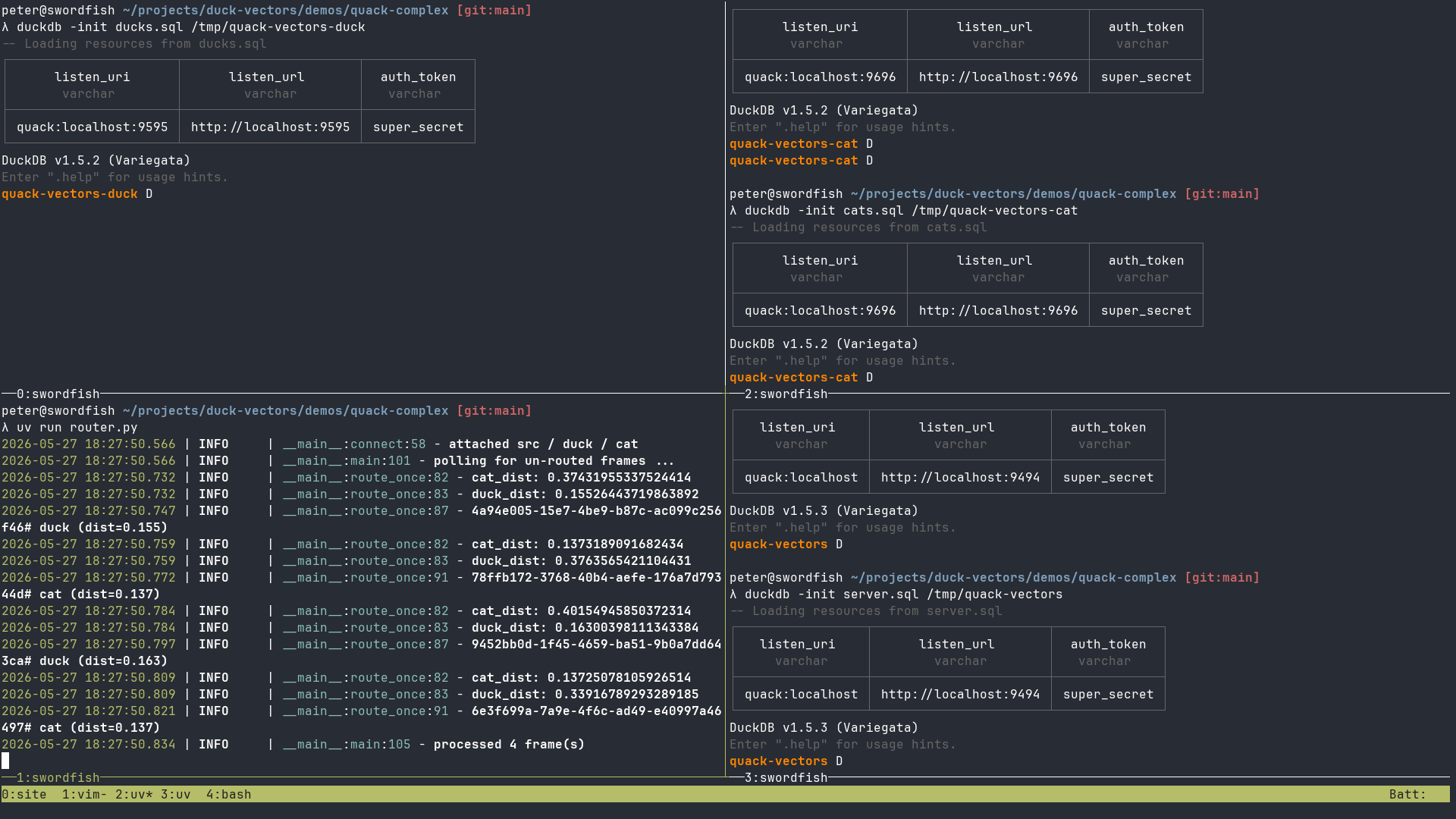Image resolution: width=1456 pixels, height=819 pixels.
Task: Select duck_dist value 0.16300398111343384
Action: pyautogui.click(x=627, y=627)
